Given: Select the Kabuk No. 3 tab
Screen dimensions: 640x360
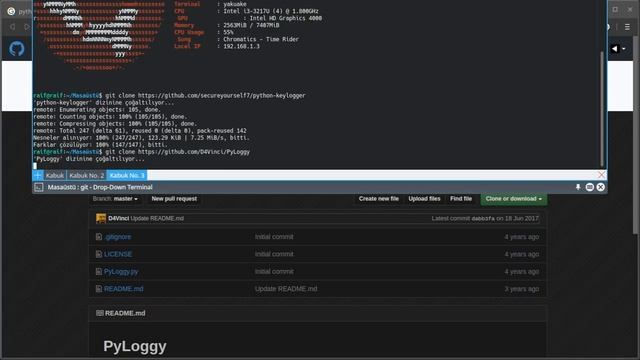Looking at the screenshot, I should point(127,175).
